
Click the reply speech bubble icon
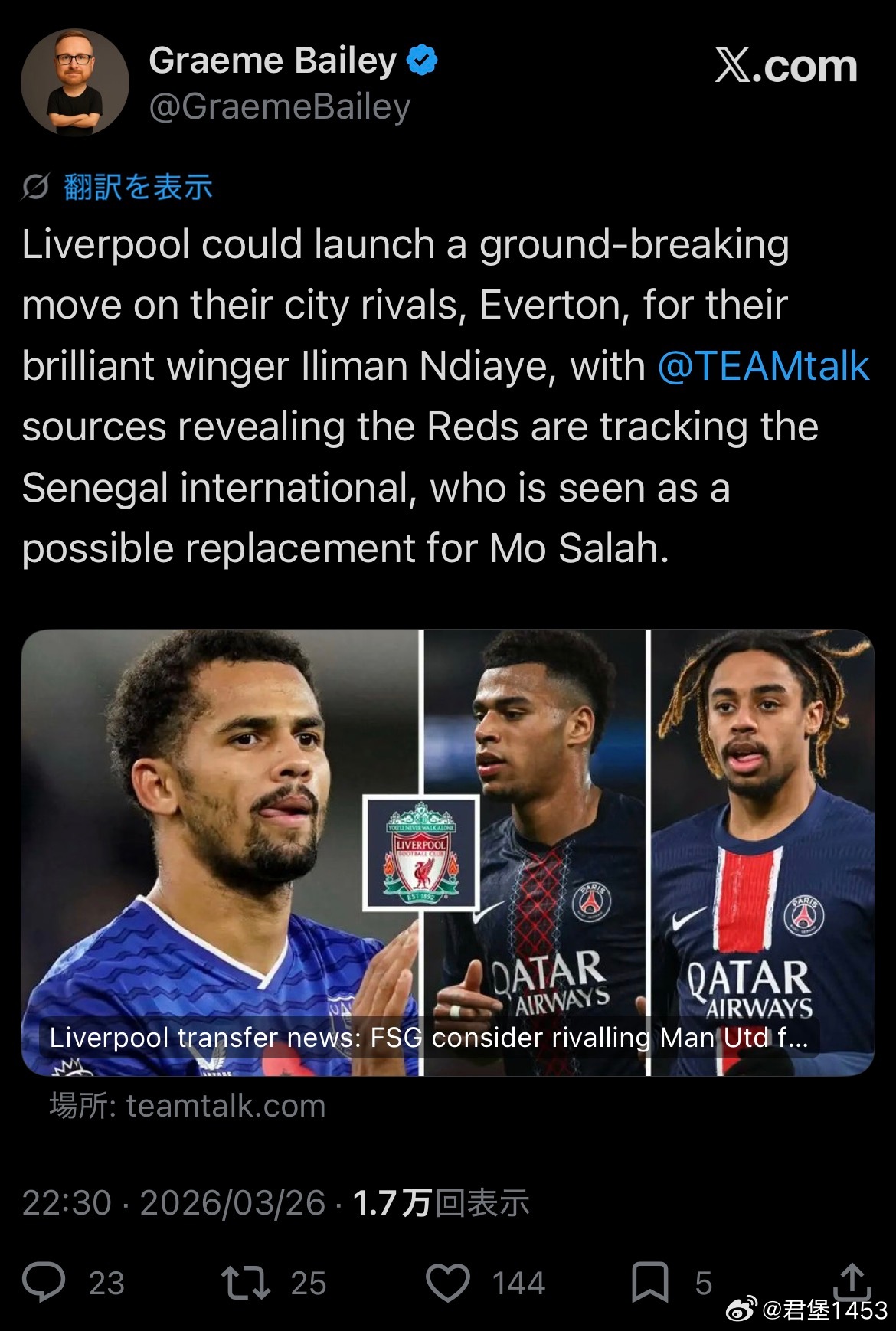(44, 1282)
